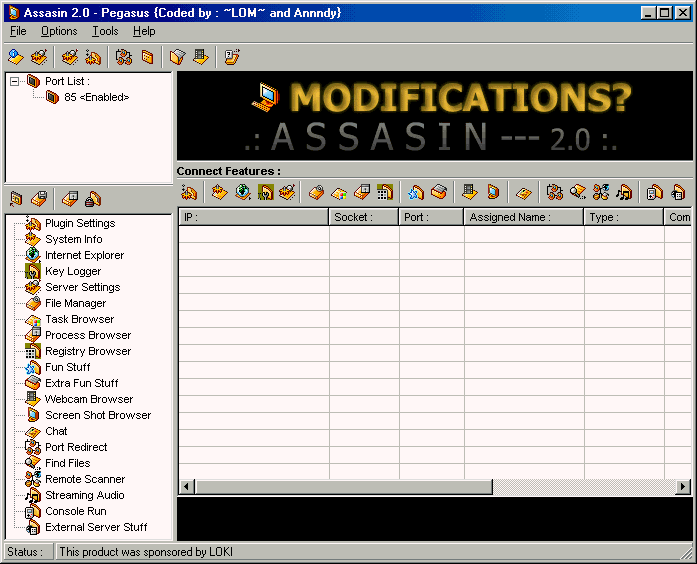Select the Console Run icon
This screenshot has width=697, height=564.
click(x=33, y=511)
